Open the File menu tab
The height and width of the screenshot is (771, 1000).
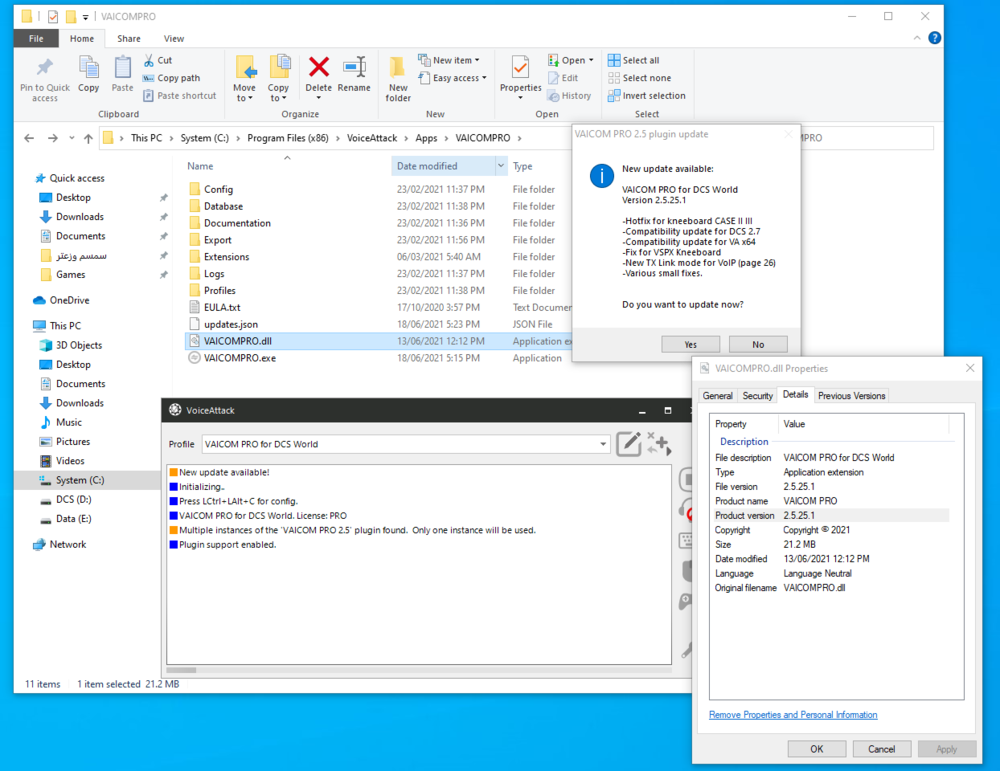pos(36,38)
